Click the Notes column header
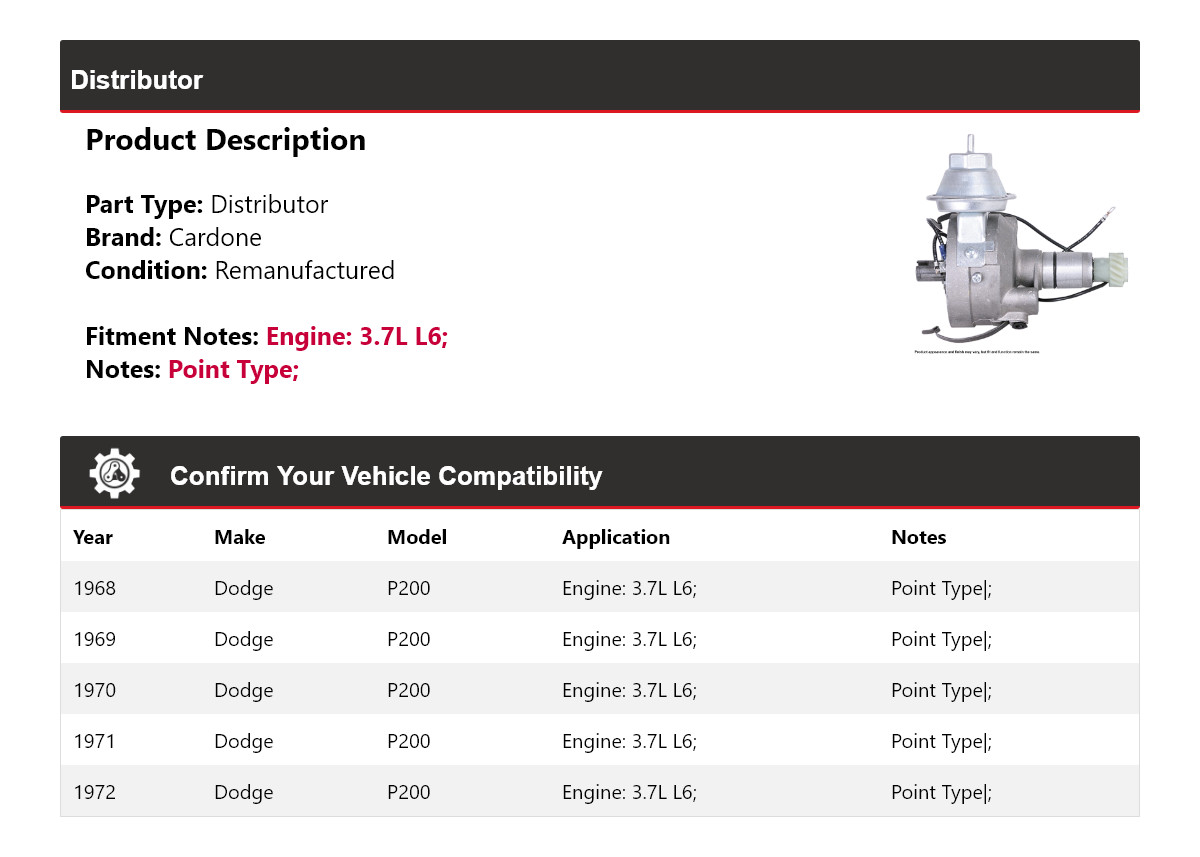 point(918,537)
